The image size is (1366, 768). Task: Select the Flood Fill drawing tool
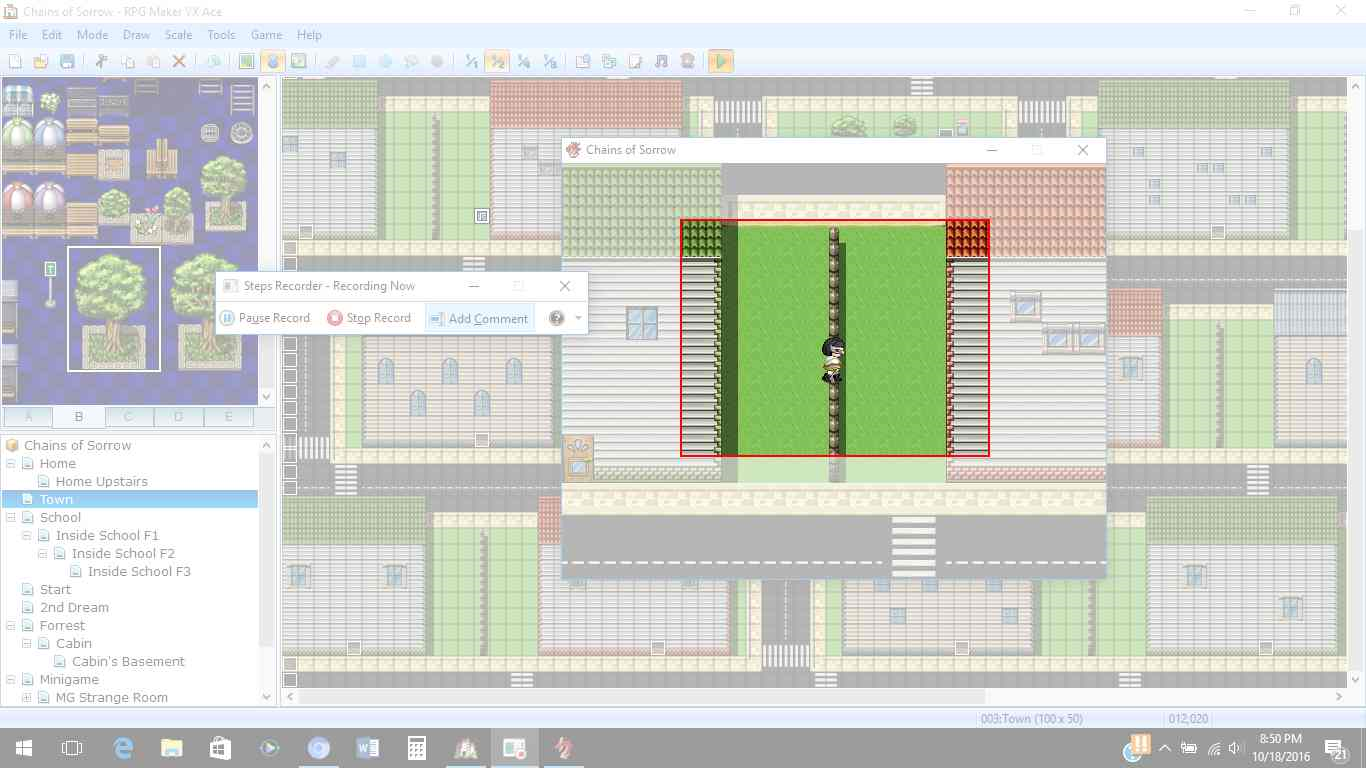(411, 61)
